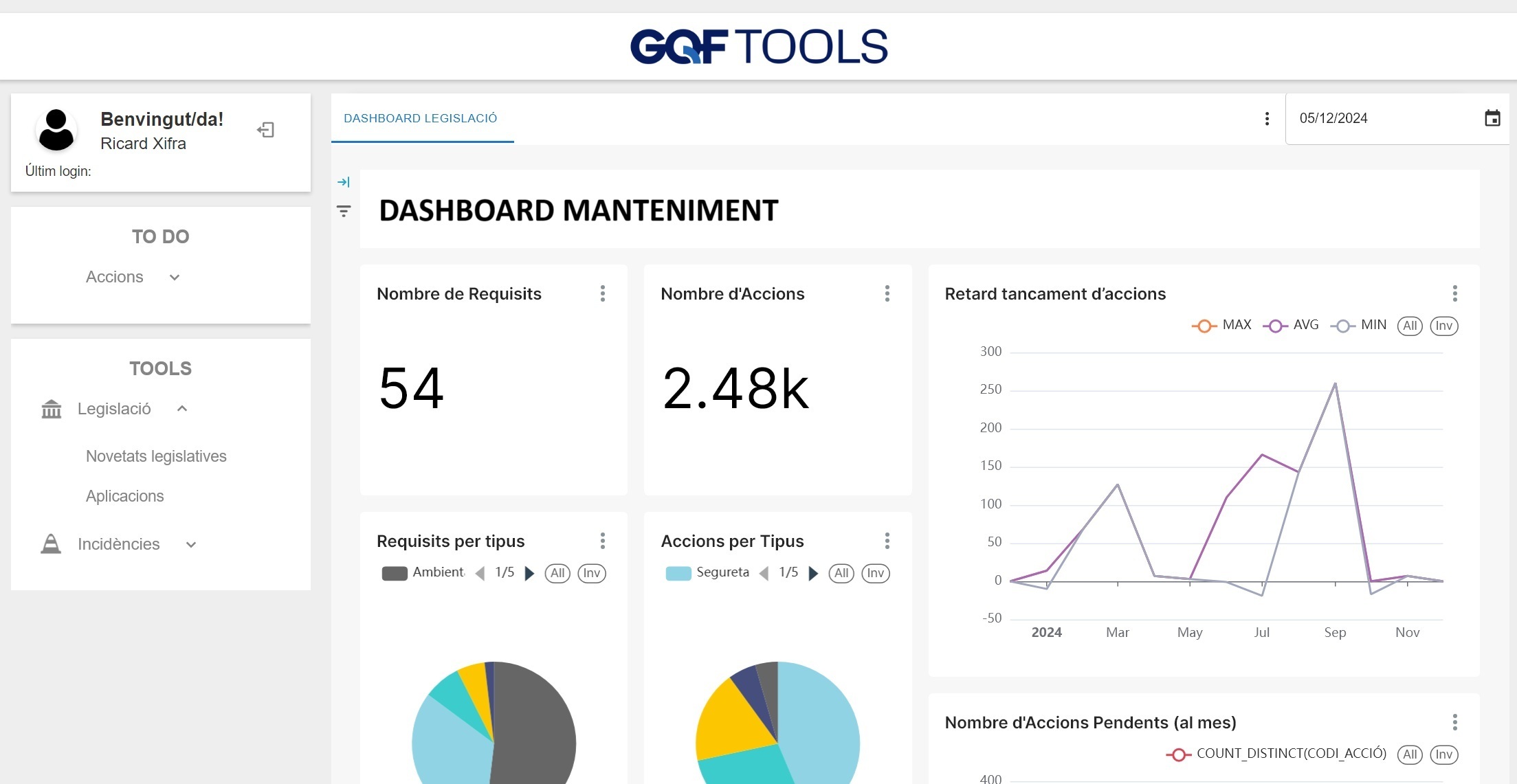Click the Accions label under TO DO

click(x=115, y=277)
